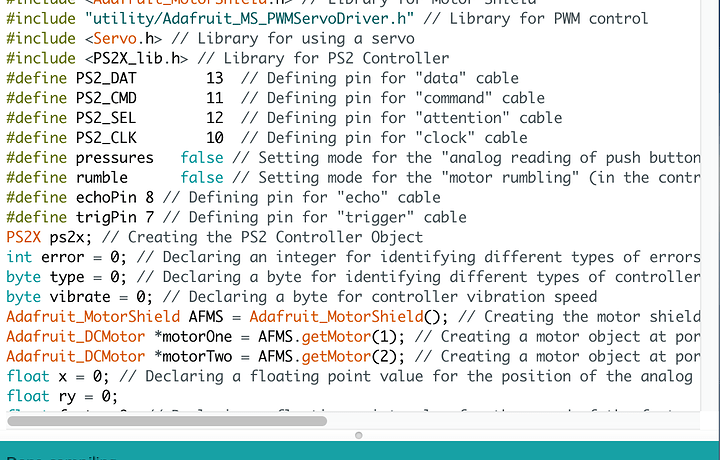Click the console divider handle dot

(359, 435)
